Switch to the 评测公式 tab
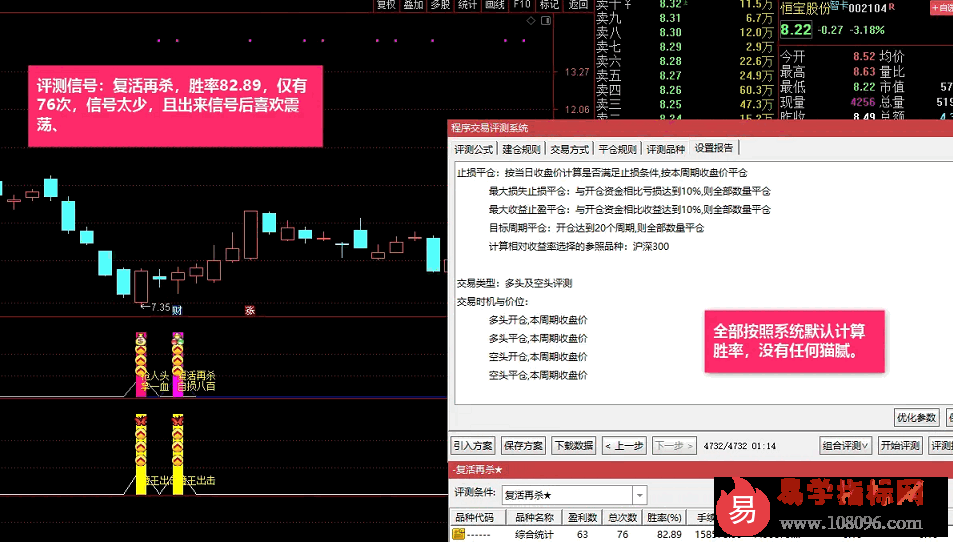 [474, 149]
